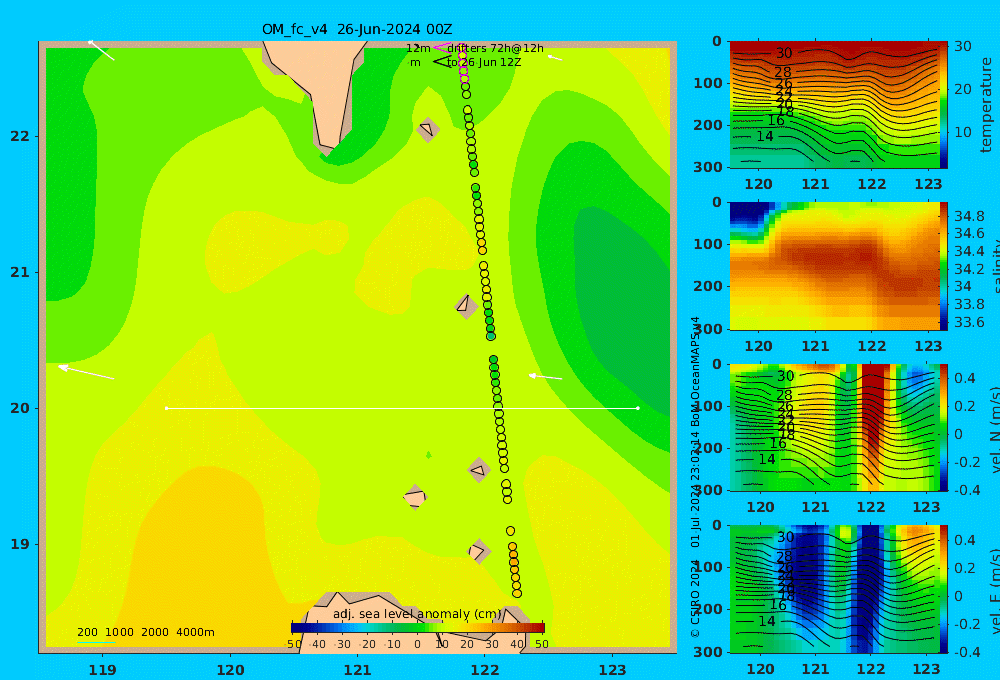Click the '© CSIRO 2024' vertical text
Viewport: 1000px width, 680px height.
tap(695, 598)
